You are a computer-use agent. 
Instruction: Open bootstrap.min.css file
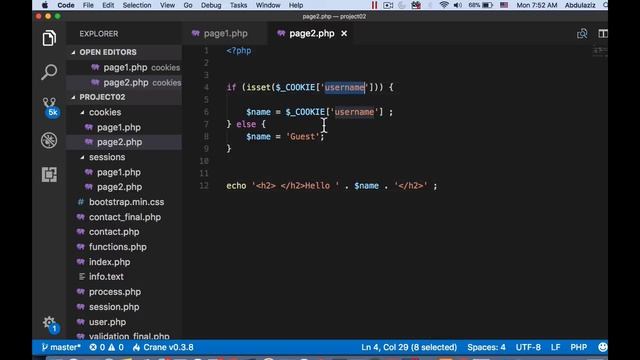(124, 202)
